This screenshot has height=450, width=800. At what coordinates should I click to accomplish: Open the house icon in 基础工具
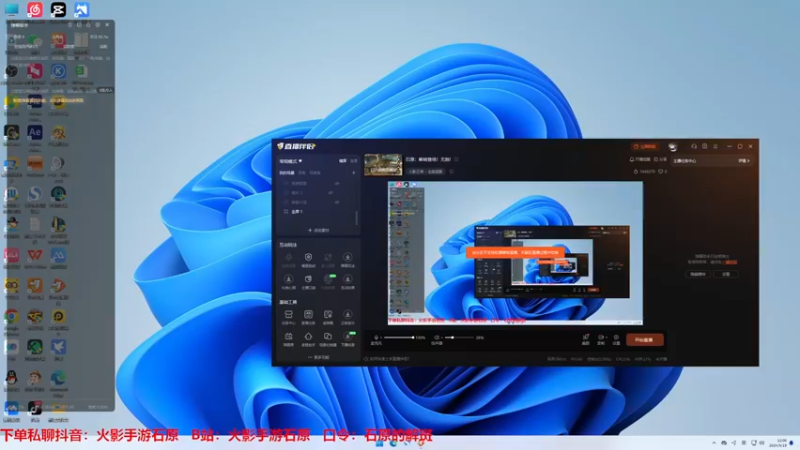(308, 339)
